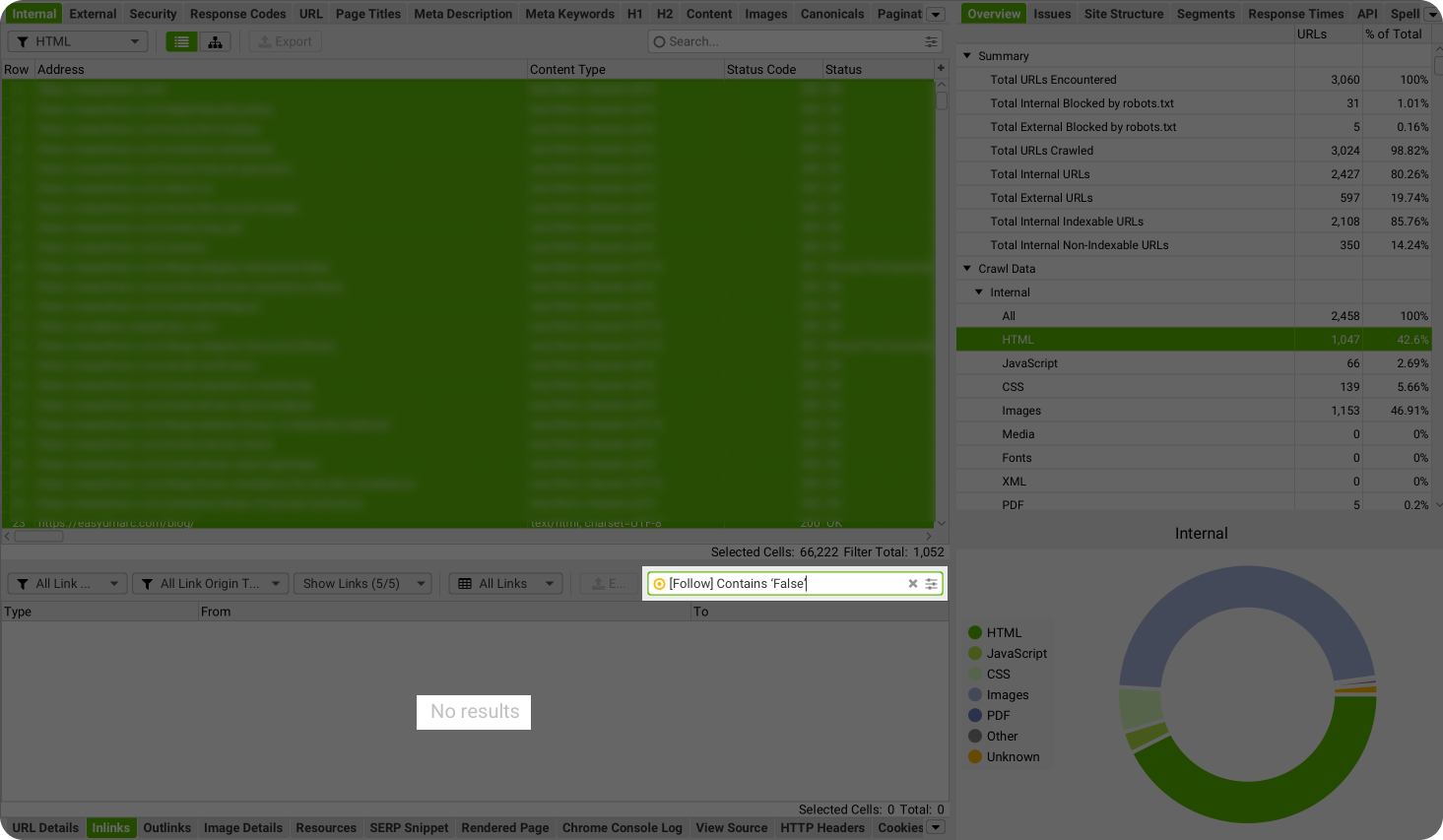Switch to tree view mode icon

point(215,41)
